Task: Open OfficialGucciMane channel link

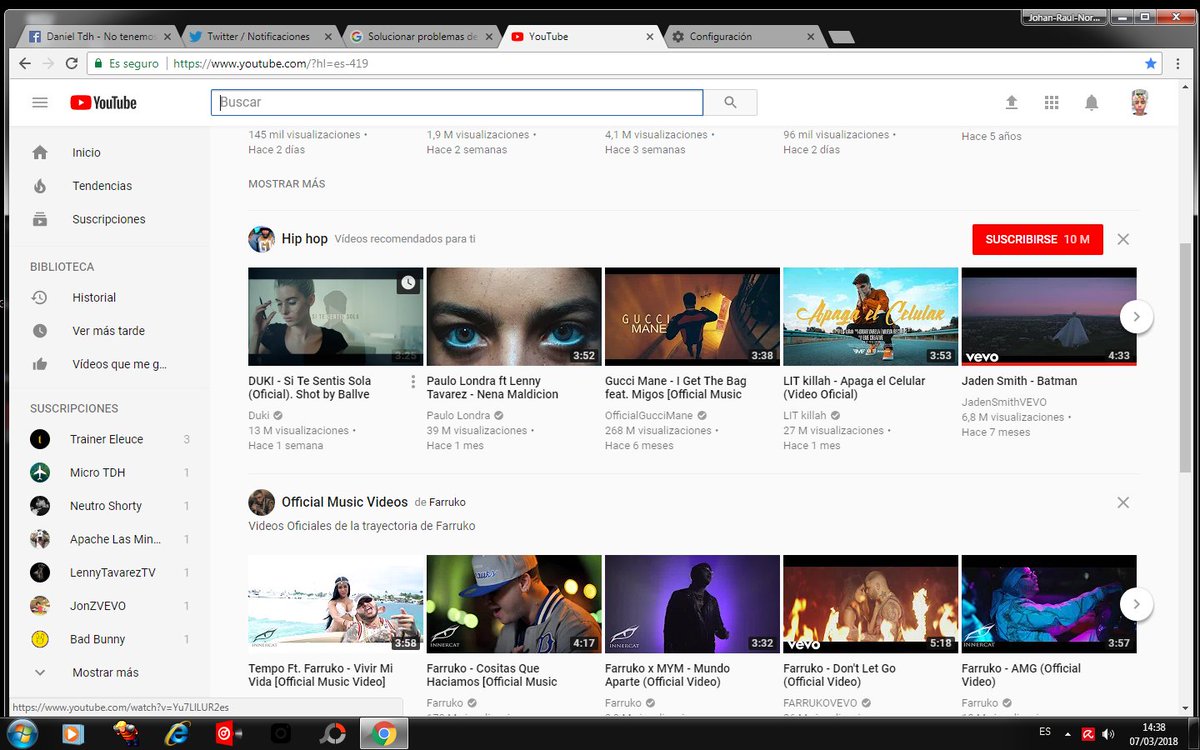Action: click(x=649, y=415)
